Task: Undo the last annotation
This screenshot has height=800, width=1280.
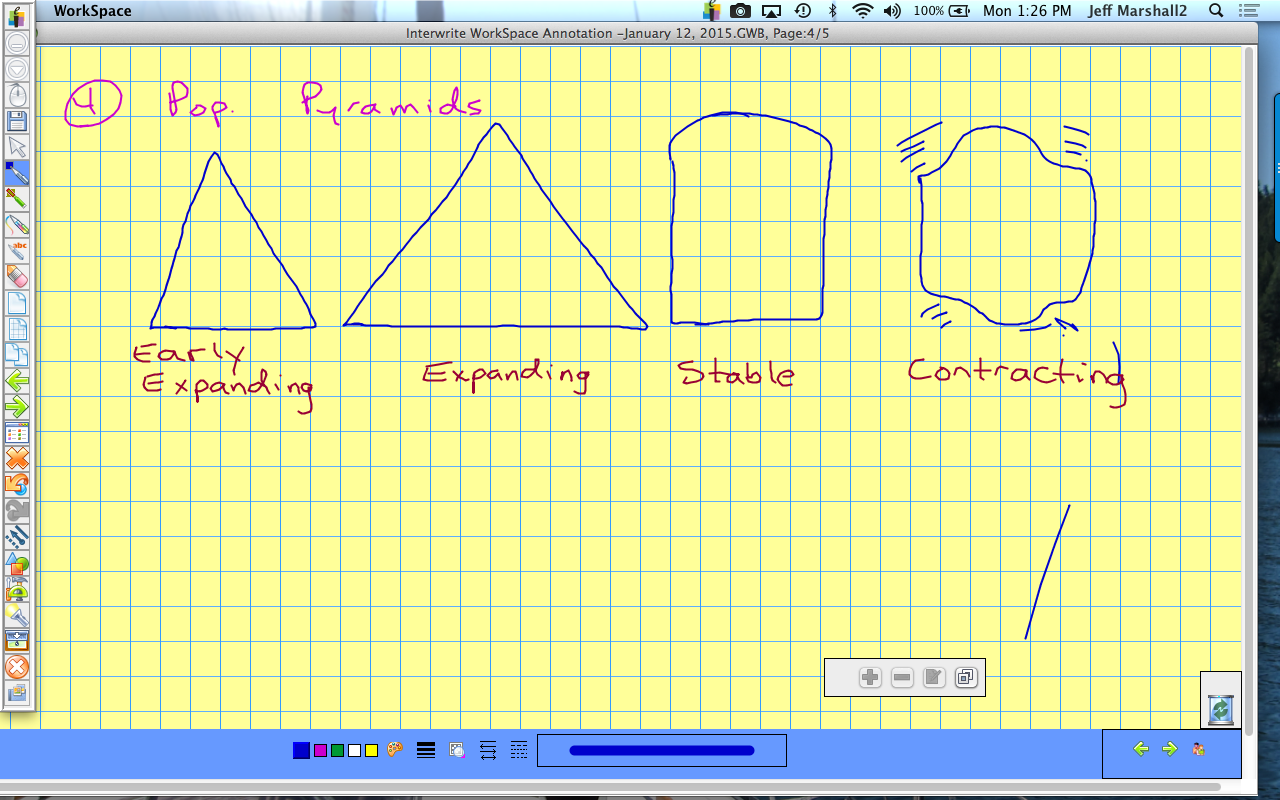Action: [x=17, y=485]
